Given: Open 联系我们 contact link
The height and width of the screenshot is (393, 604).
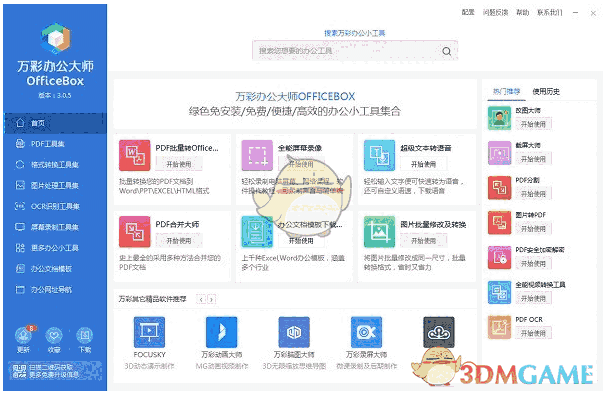Looking at the screenshot, I should pos(550,13).
